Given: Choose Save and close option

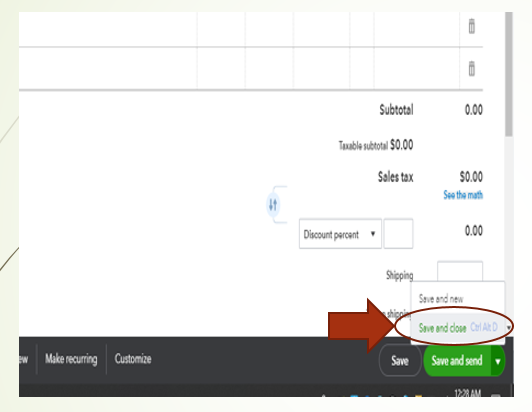Looking at the screenshot, I should [442, 328].
